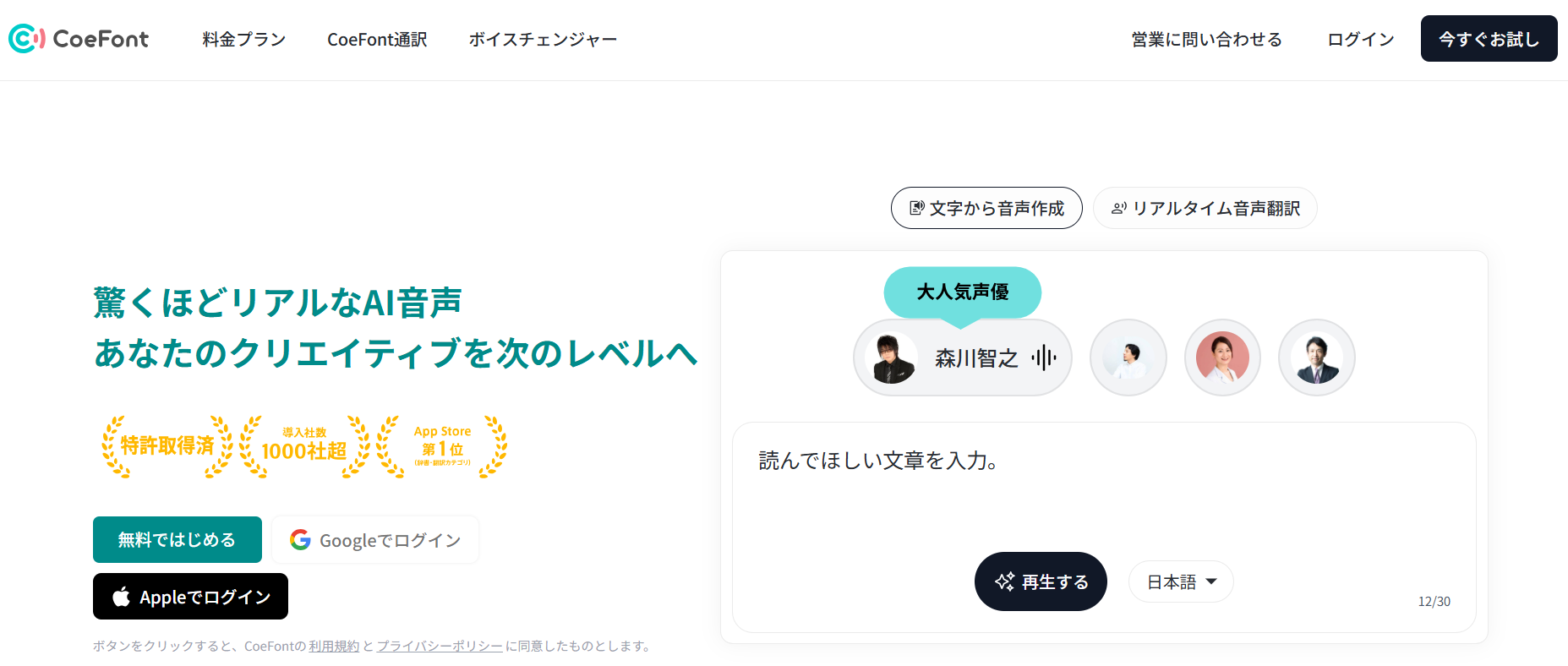
Task: Click the 特許取得済 laurel badge
Action: click(x=166, y=445)
